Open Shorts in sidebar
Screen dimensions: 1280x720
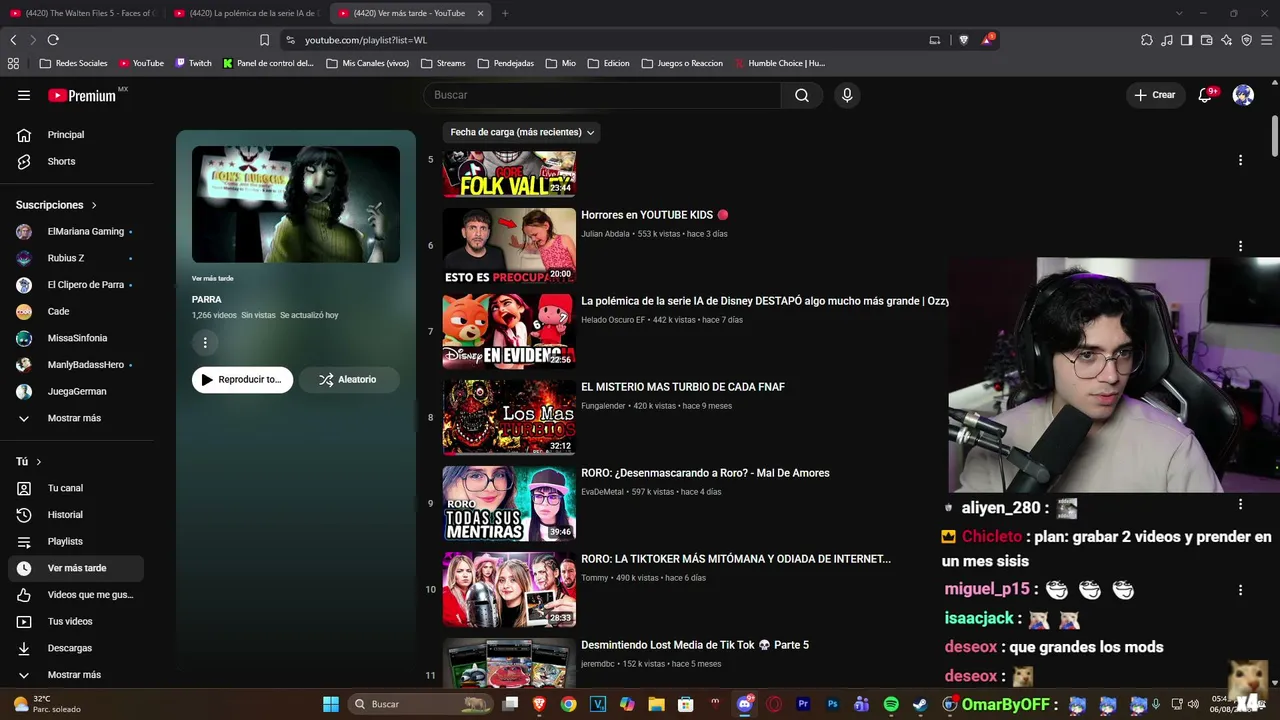pos(77,161)
